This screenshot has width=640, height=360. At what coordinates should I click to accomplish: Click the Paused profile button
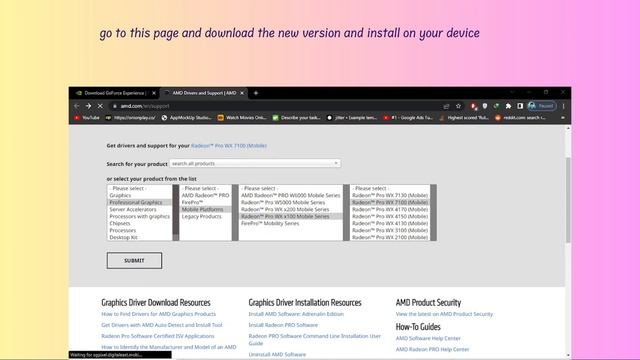[x=542, y=106]
